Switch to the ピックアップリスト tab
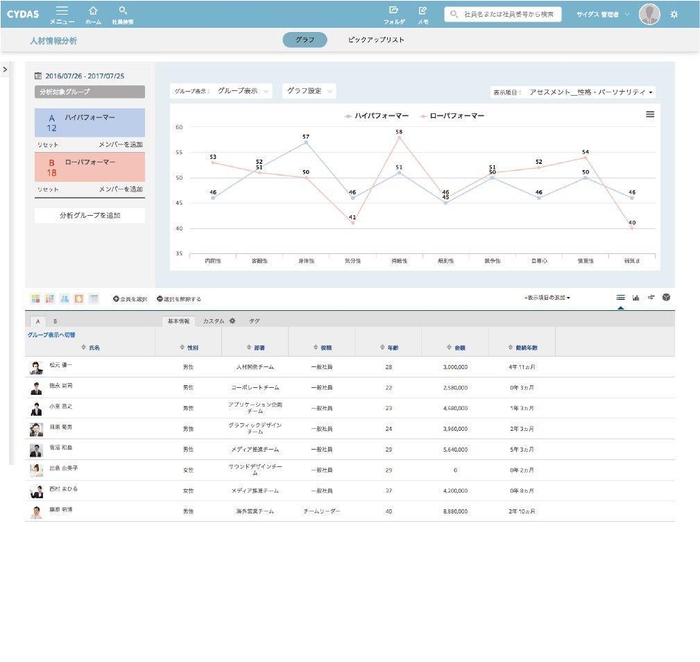Image resolution: width=700 pixels, height=662 pixels. (x=376, y=41)
